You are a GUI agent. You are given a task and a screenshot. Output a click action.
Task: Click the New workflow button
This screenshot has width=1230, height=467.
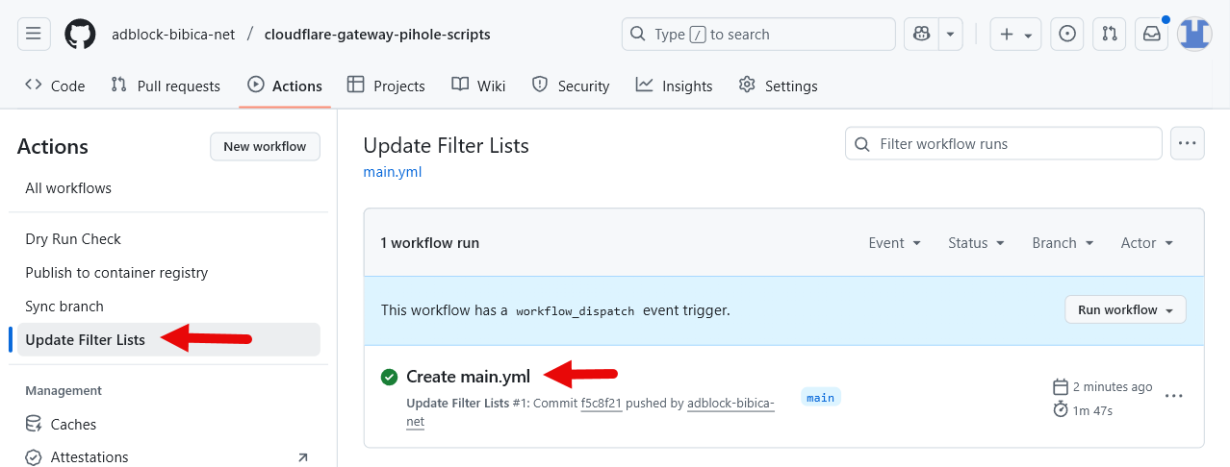265,146
